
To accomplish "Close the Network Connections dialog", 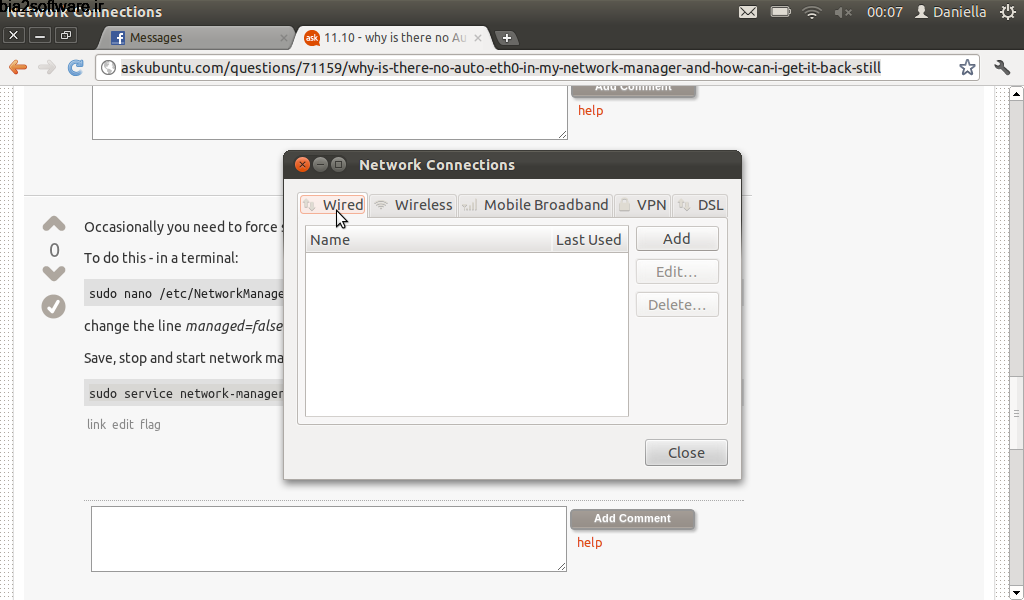I will click(x=686, y=452).
